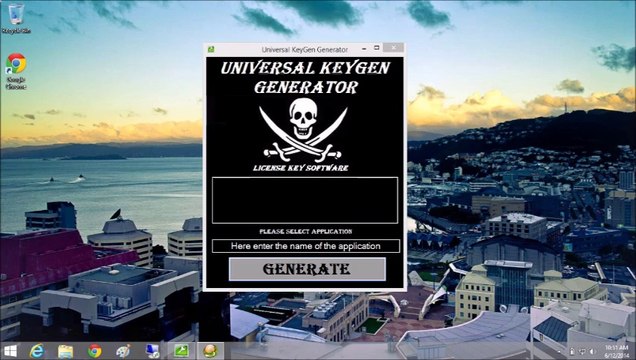636x360 pixels.
Task: Open the taskbar clock and date
Action: 617,351
